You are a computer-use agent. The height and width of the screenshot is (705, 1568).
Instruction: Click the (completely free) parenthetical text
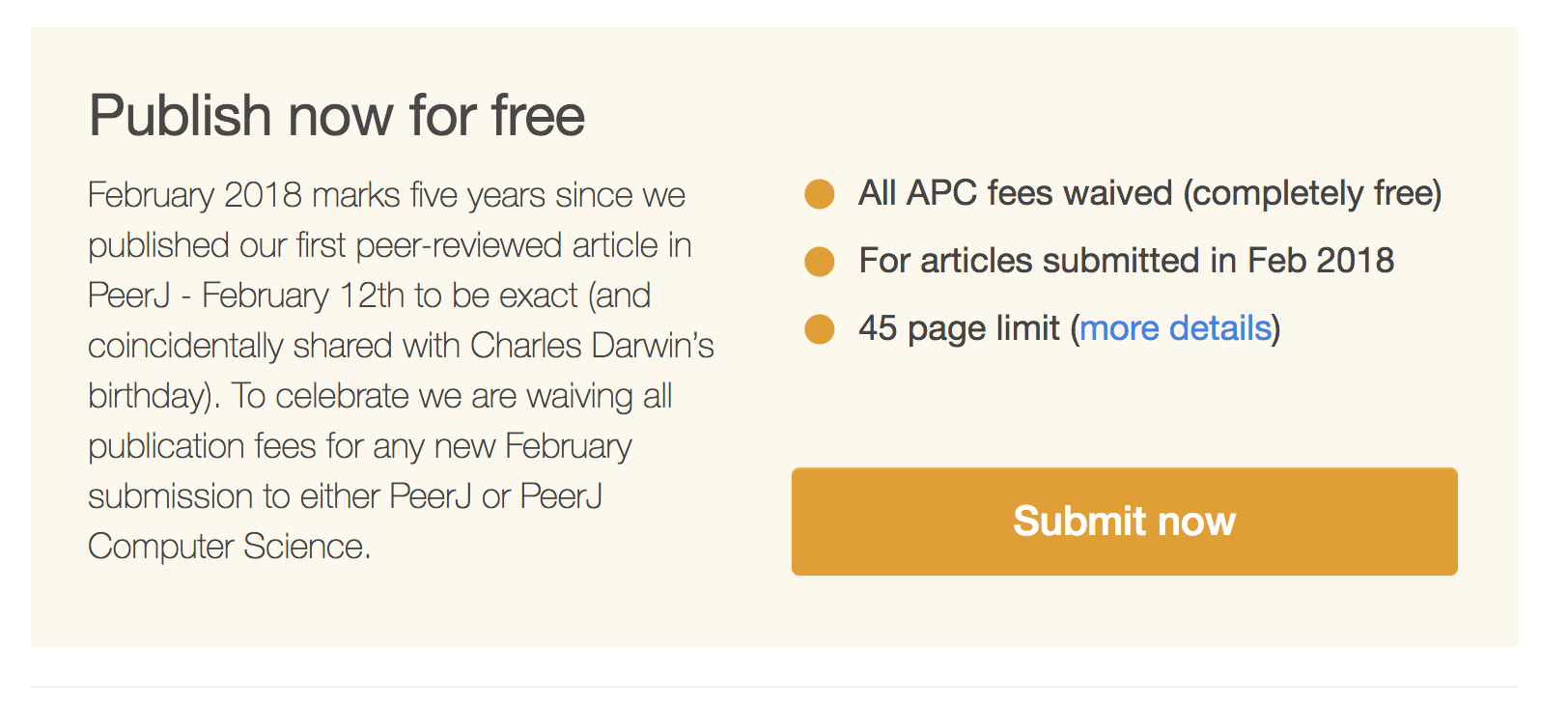pyautogui.click(x=1312, y=193)
